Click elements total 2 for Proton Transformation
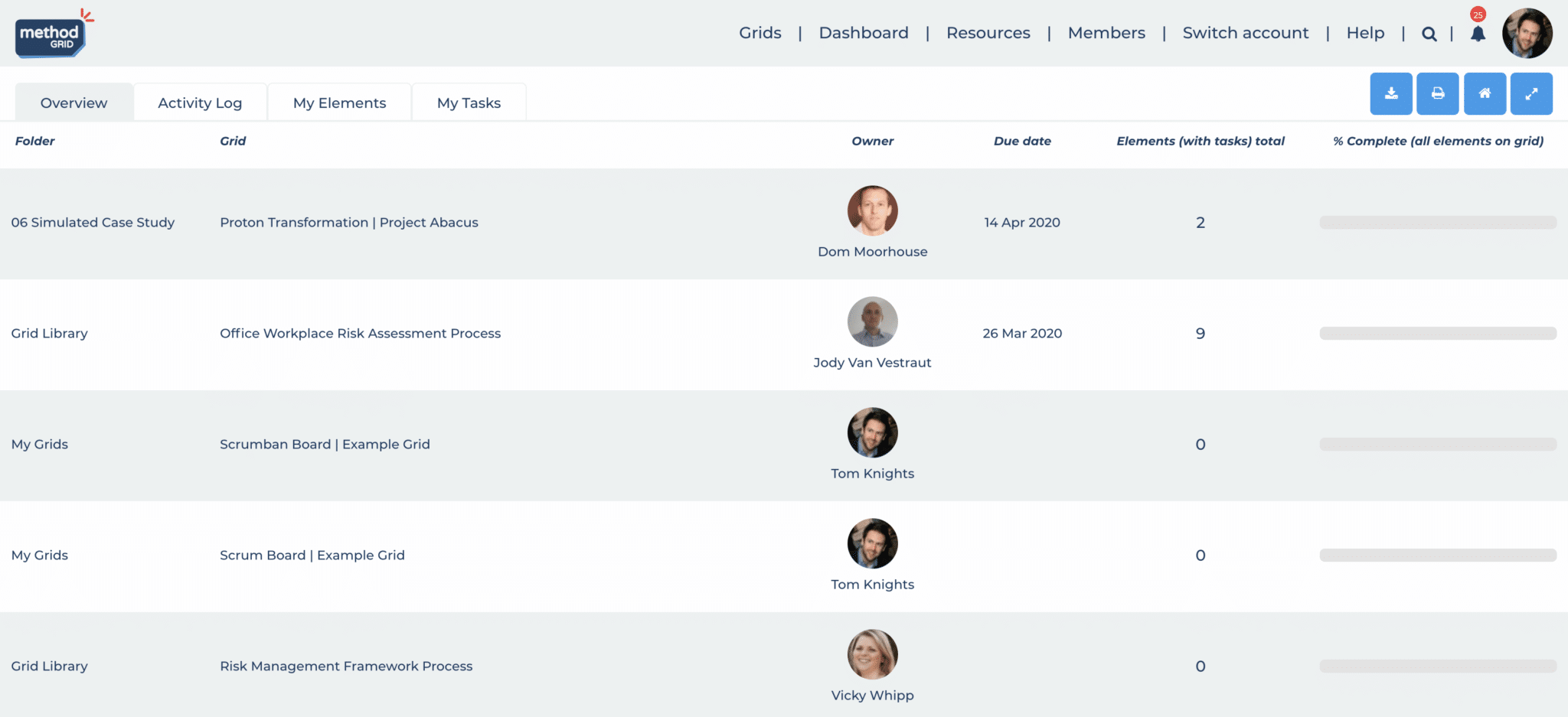This screenshot has width=1568, height=717. 1200,223
